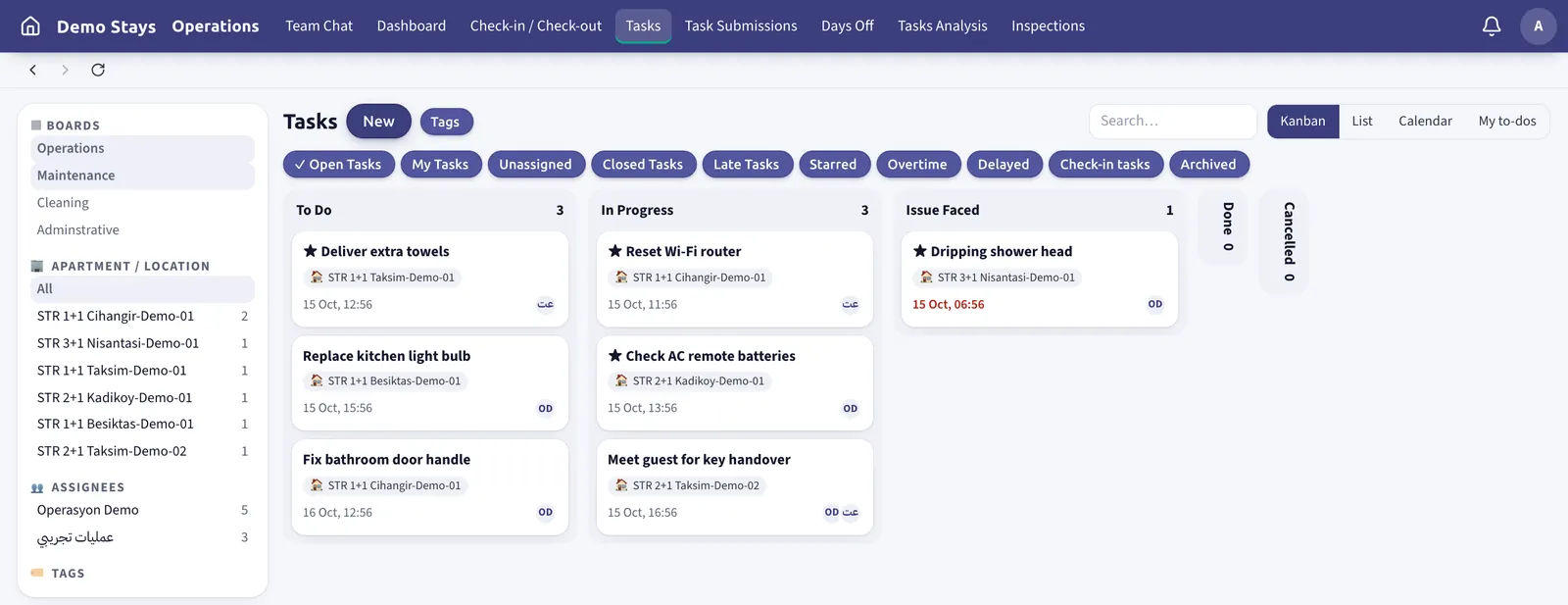
Task: Open Inspections menu
Action: 1049,26
